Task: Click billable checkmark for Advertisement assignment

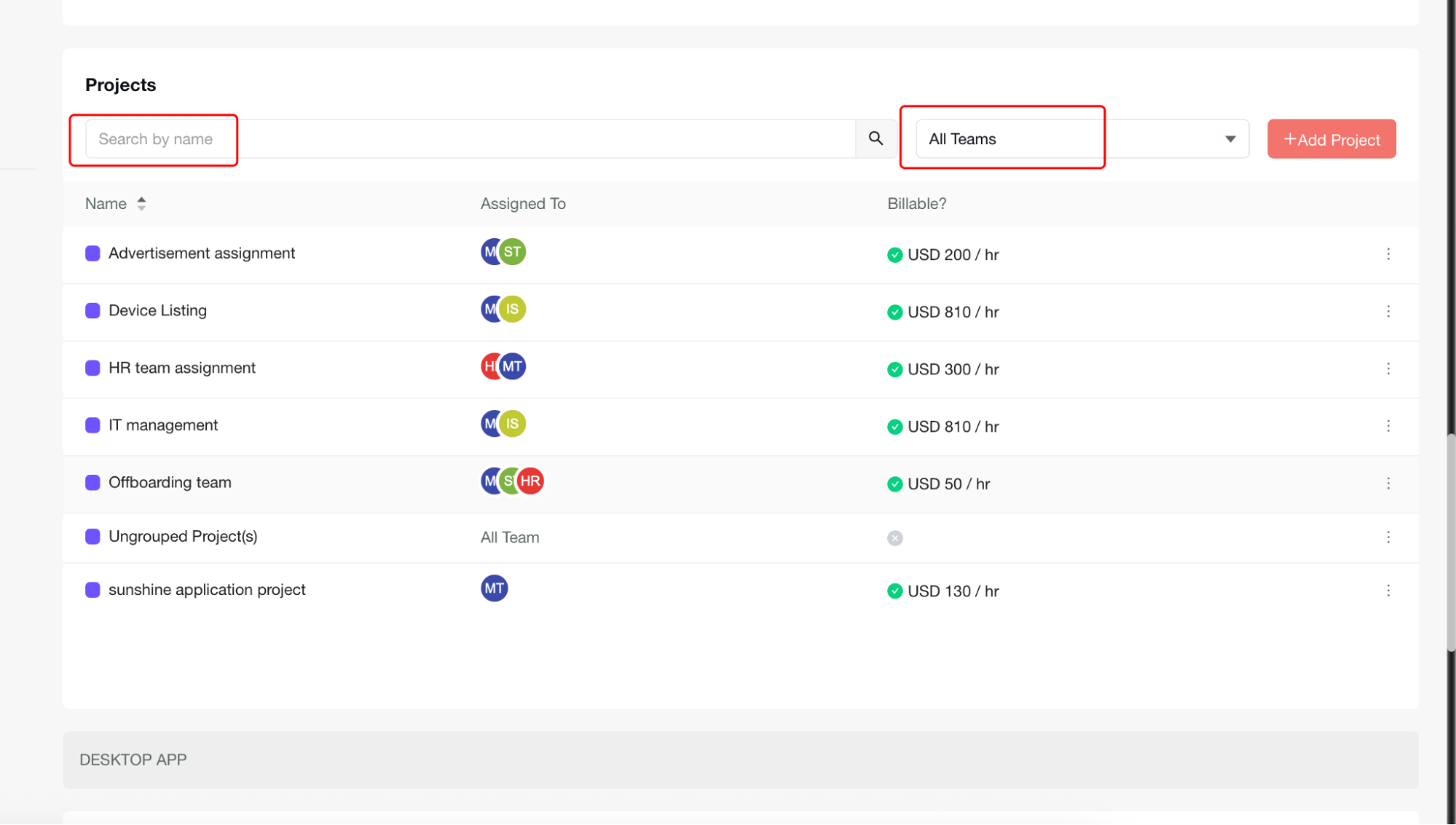Action: click(x=894, y=255)
